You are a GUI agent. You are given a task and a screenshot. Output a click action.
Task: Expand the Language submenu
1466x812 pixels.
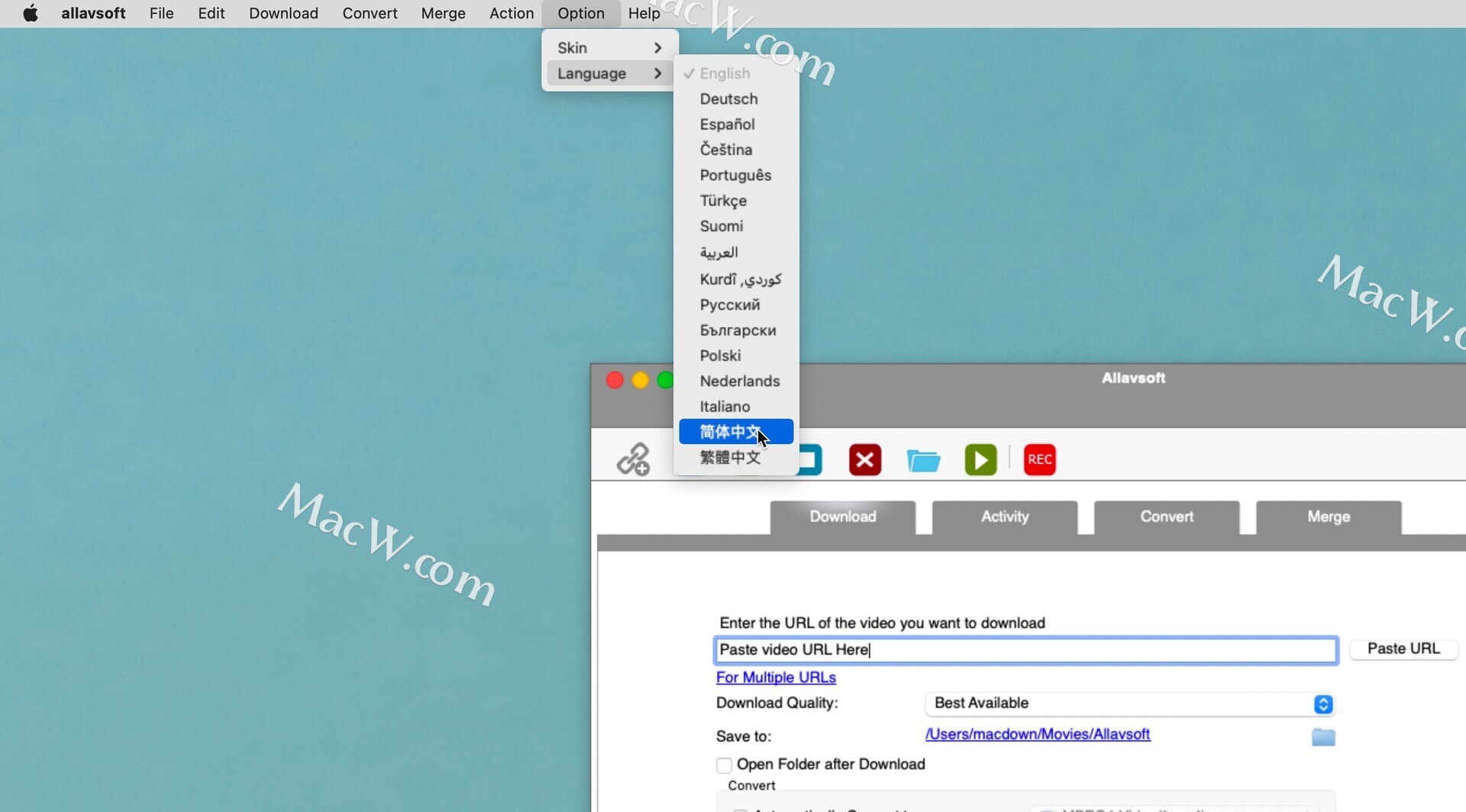pos(609,73)
